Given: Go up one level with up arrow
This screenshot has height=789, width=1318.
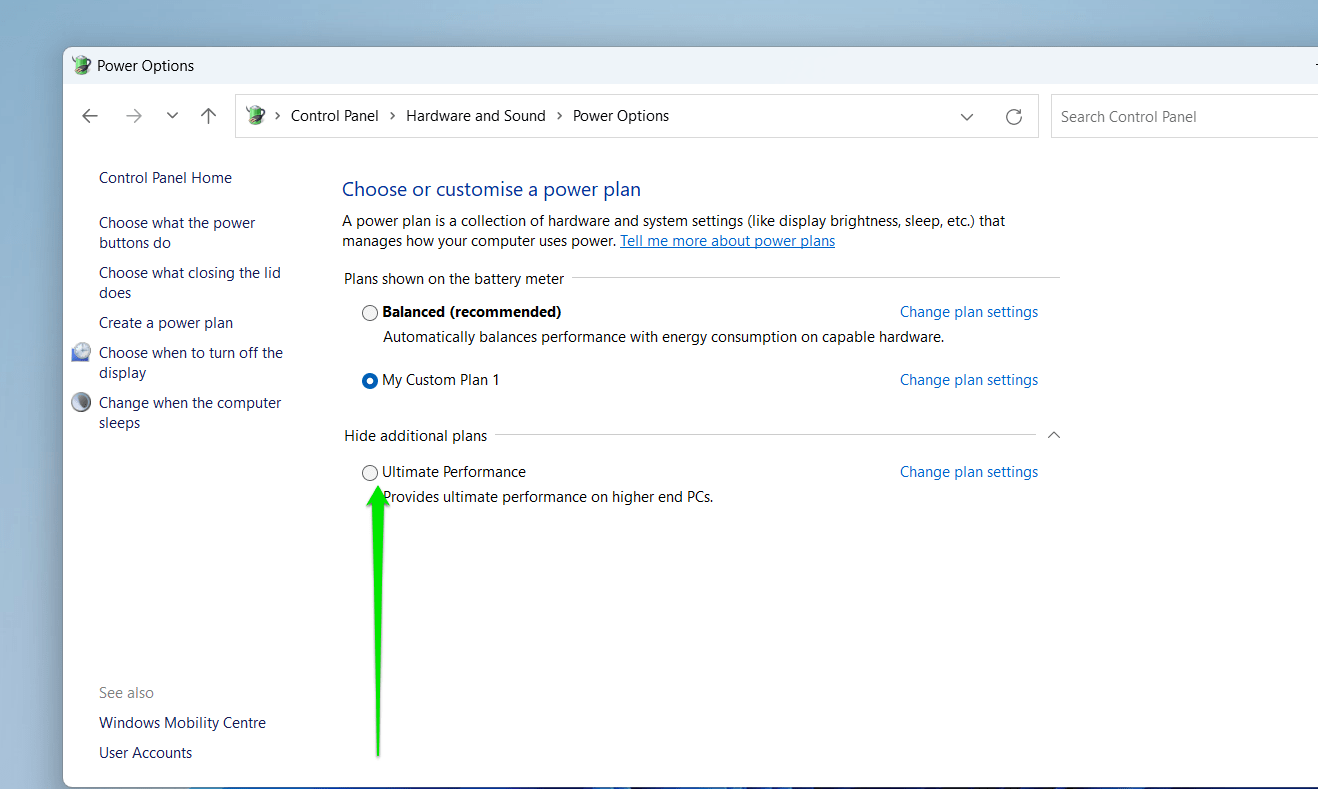Looking at the screenshot, I should (x=208, y=116).
